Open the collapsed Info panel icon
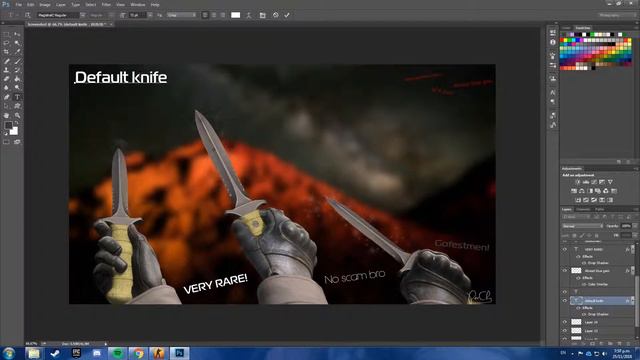 pyautogui.click(x=553, y=42)
